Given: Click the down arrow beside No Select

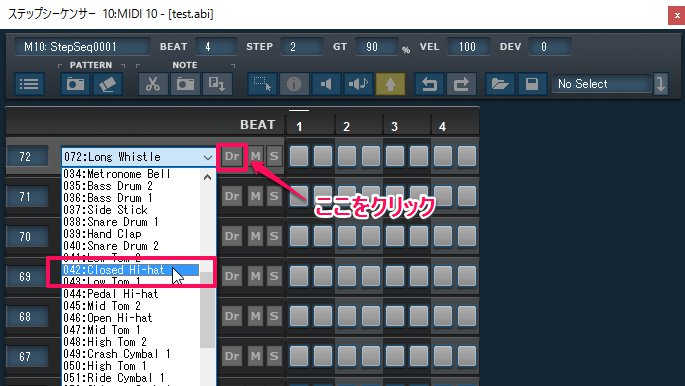Looking at the screenshot, I should 661,84.
